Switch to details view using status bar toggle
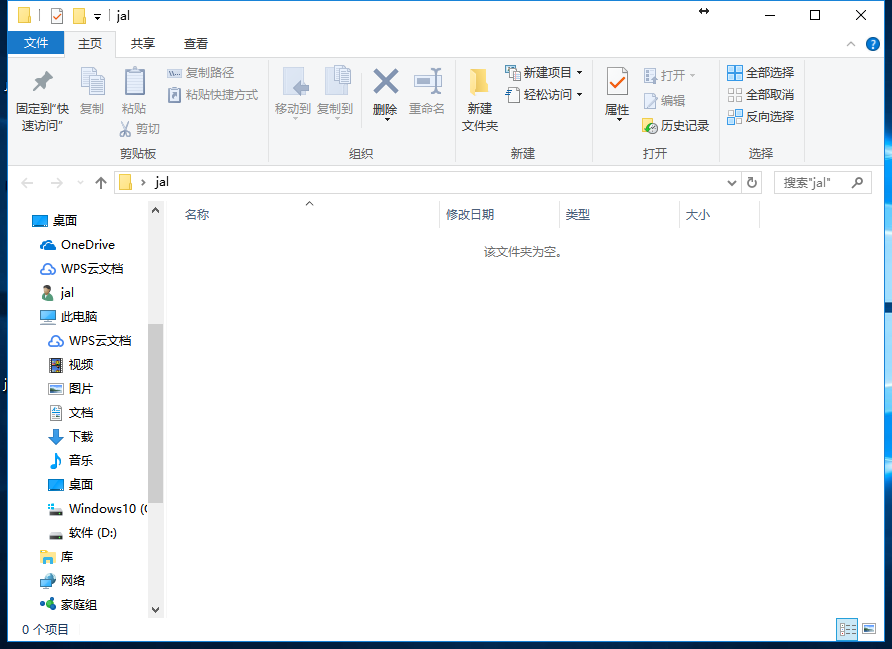Image resolution: width=892 pixels, height=649 pixels. (x=845, y=629)
